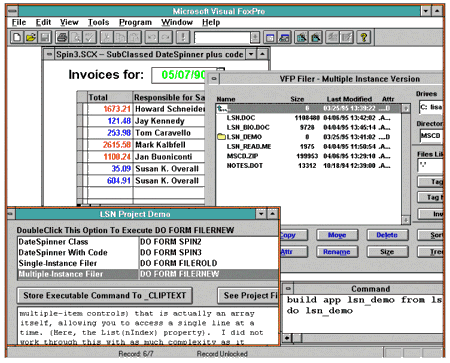450x363 pixels.
Task: Click the Open folder toolbar icon
Action: pos(30,37)
